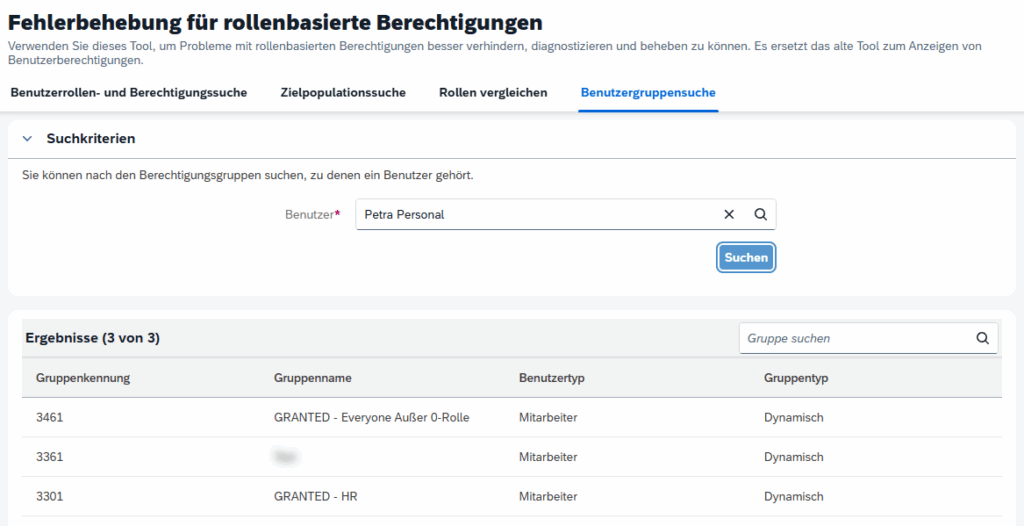The width and height of the screenshot is (1024, 526).
Task: Open GRANTED - Everyone Außer 0-Rolle group
Action: click(x=371, y=417)
